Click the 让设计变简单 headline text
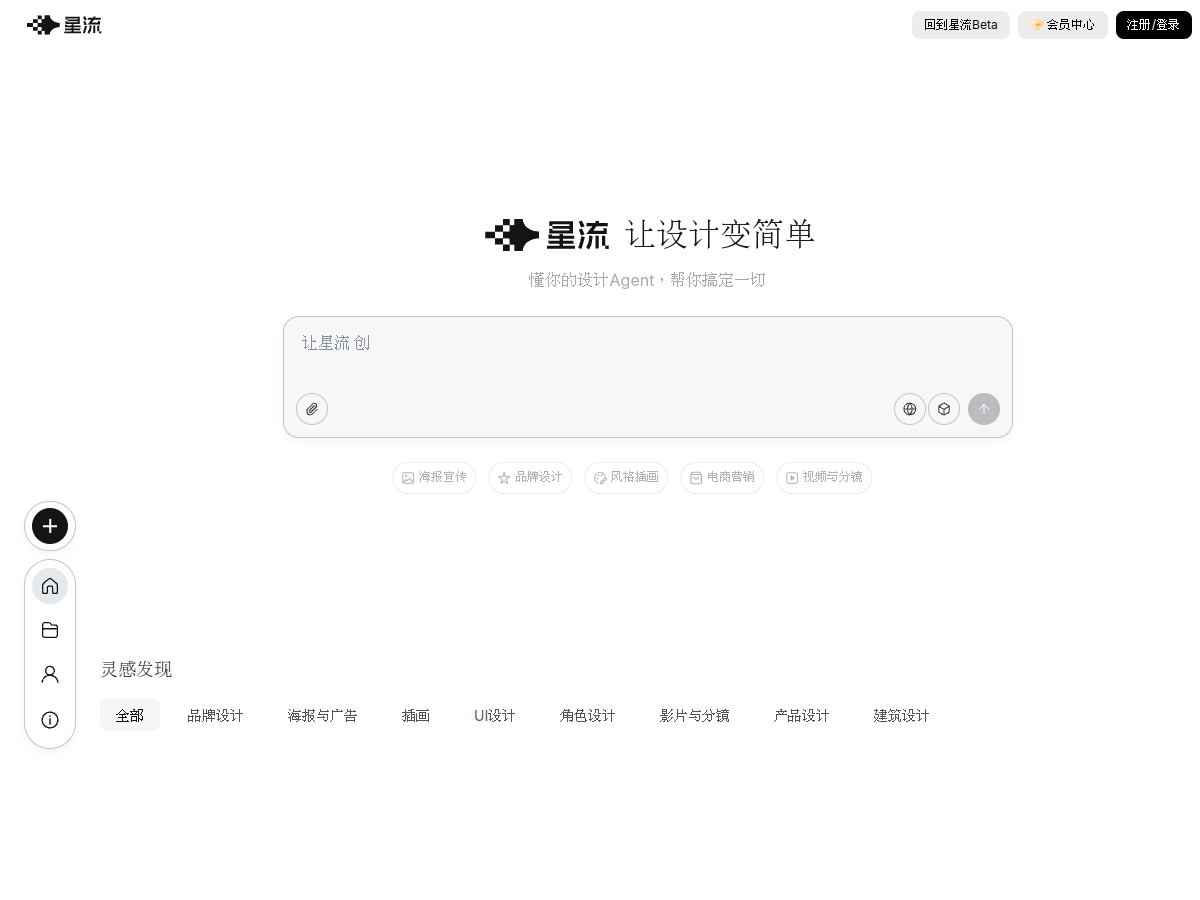The image size is (1200, 900). (721, 234)
